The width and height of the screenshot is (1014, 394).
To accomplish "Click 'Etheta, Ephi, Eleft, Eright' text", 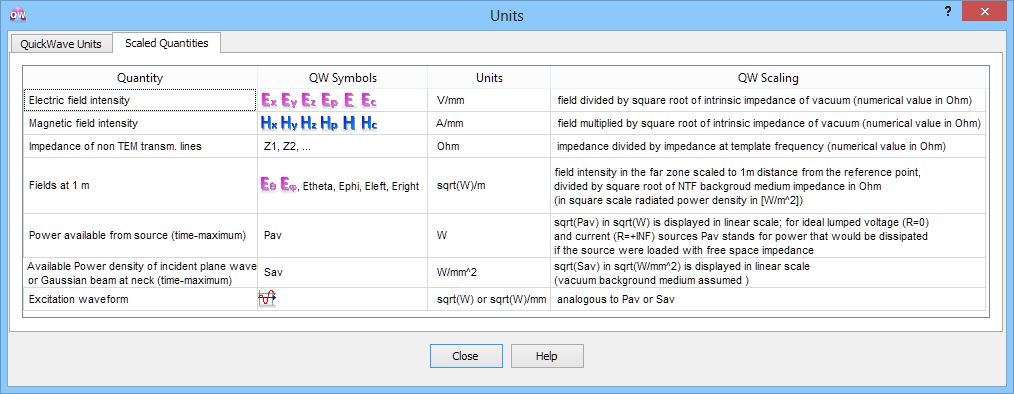I will (x=361, y=186).
